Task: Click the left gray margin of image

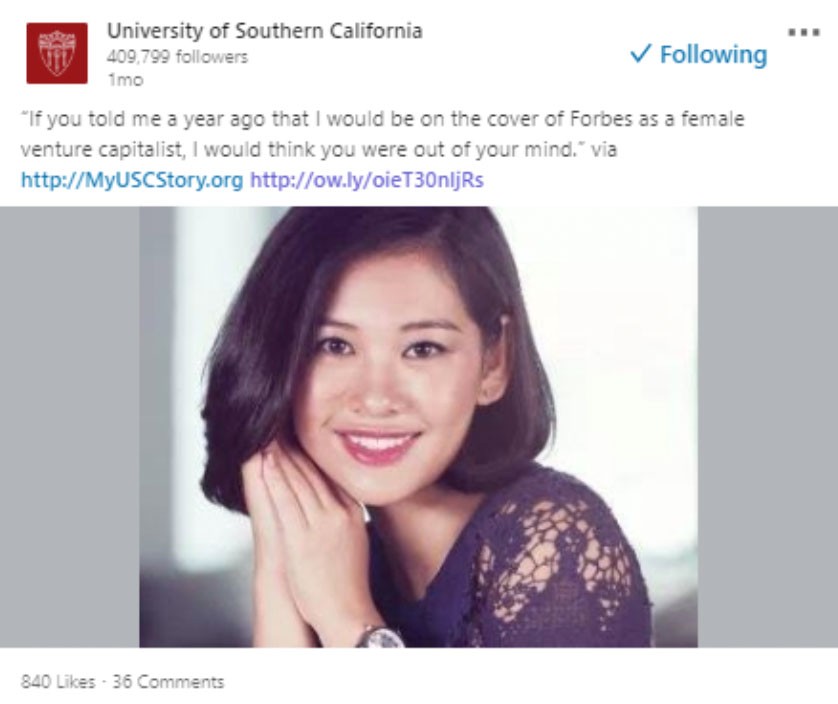Action: [69, 426]
